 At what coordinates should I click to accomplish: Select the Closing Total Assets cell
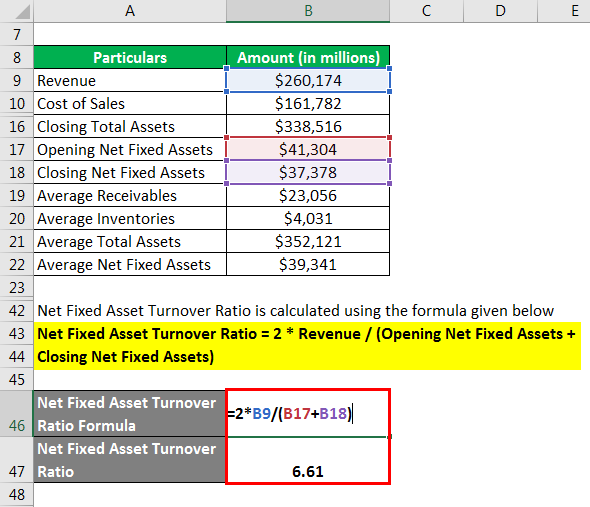coord(130,126)
